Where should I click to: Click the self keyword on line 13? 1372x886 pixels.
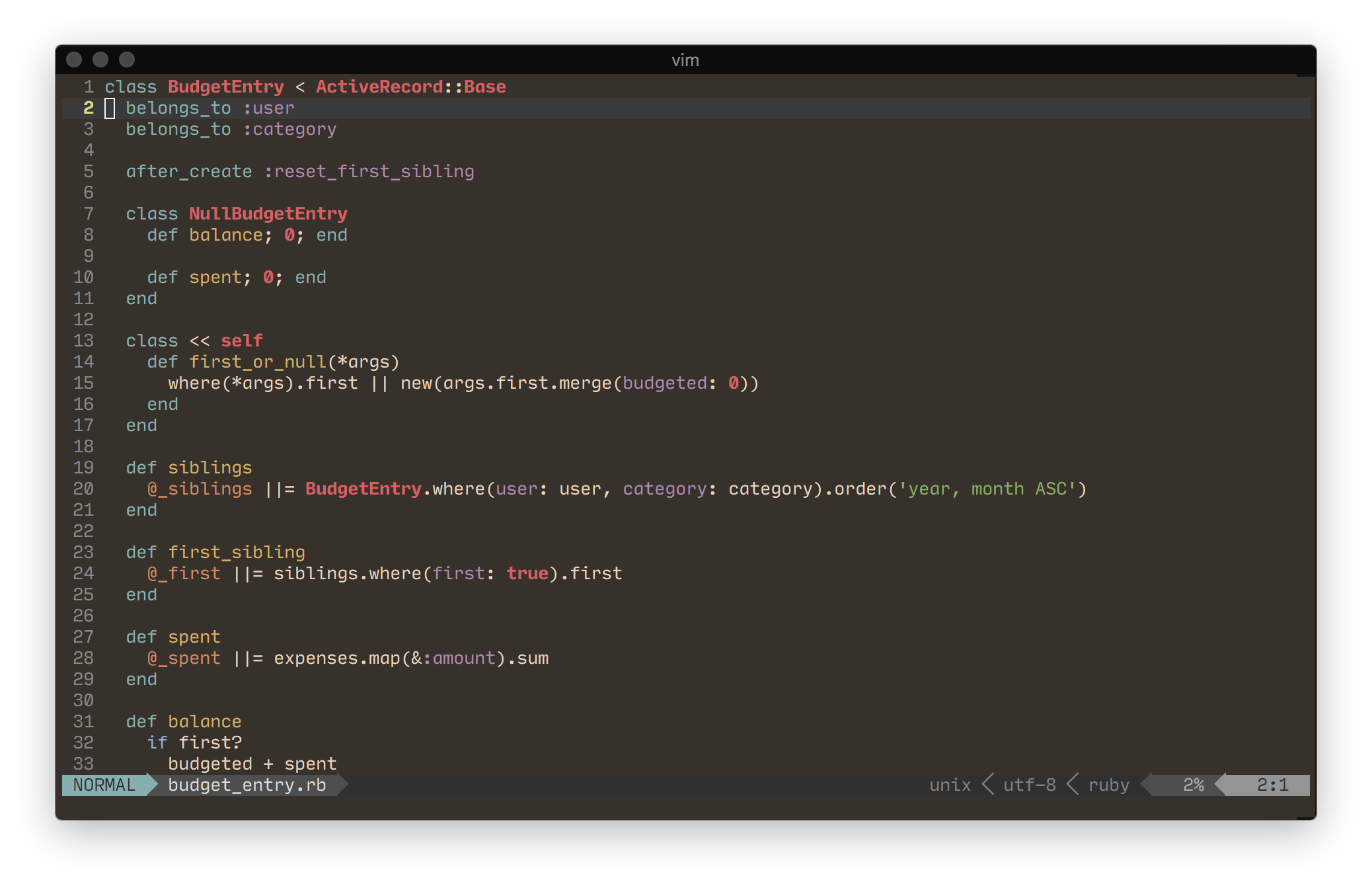pyautogui.click(x=242, y=341)
